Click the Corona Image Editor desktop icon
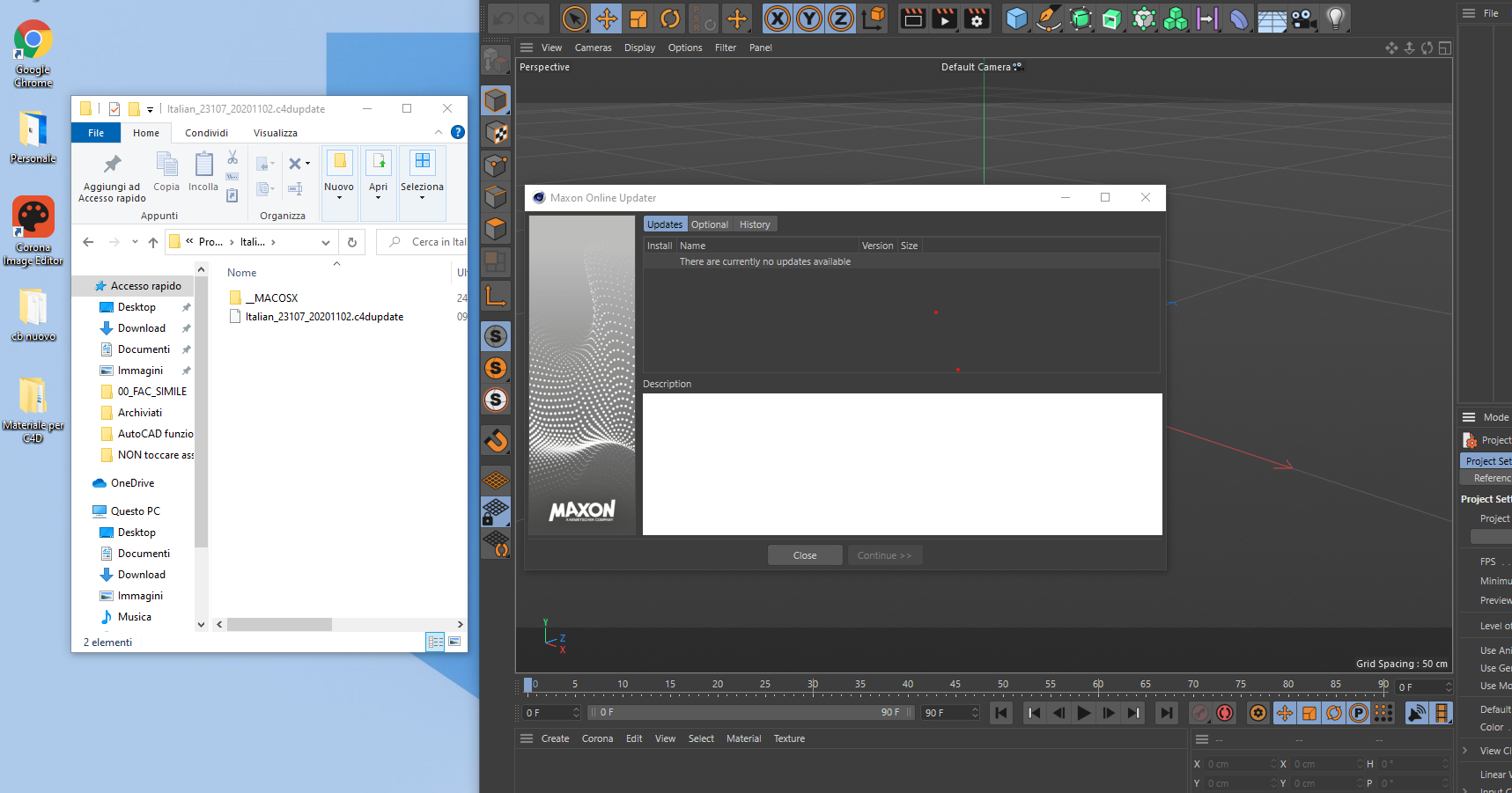This screenshot has height=793, width=1512. 33,231
